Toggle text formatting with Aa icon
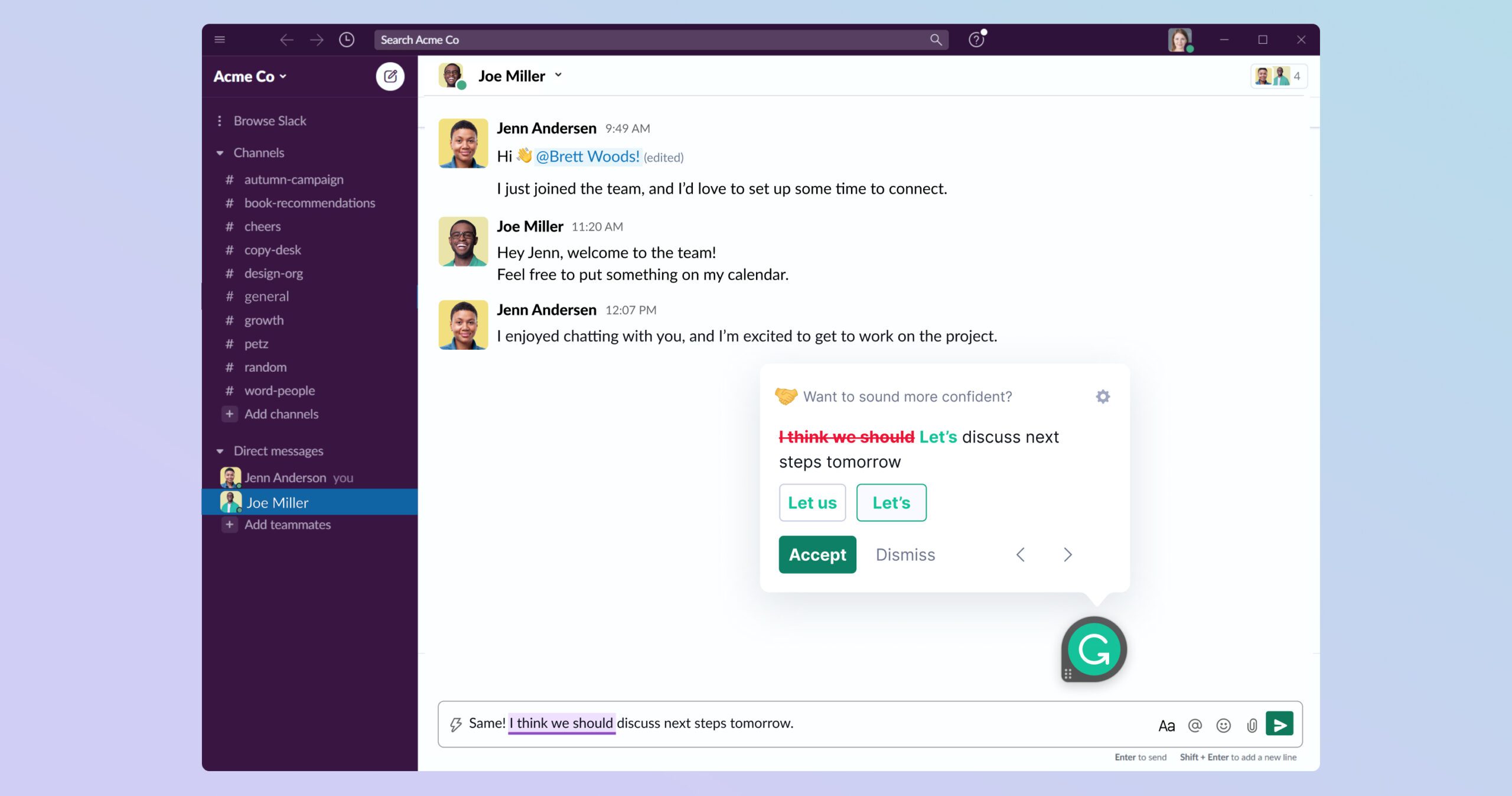Screen dimensions: 1512x796 (1166, 726)
